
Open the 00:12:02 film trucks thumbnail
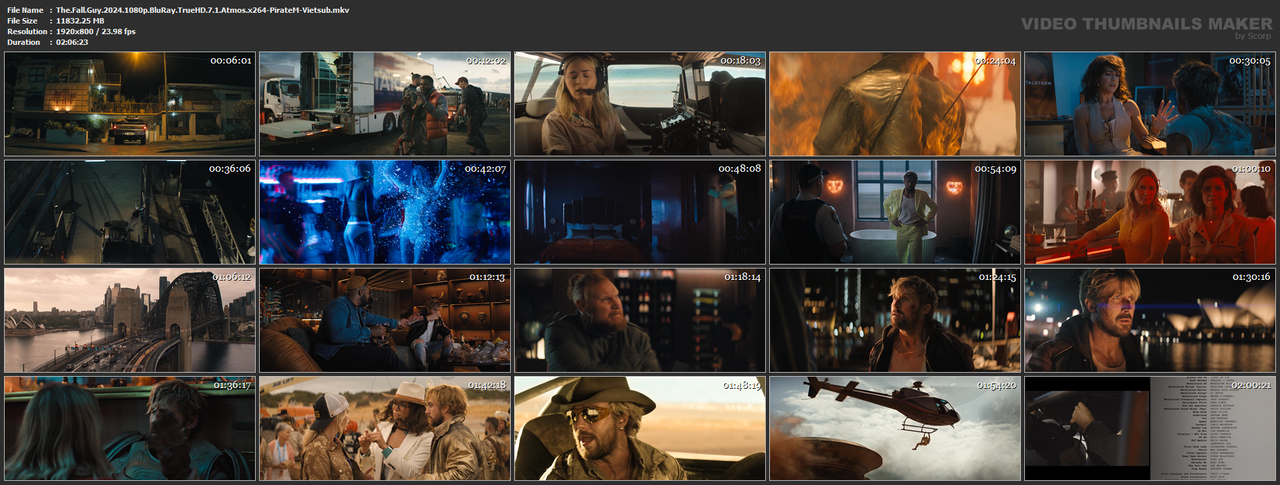385,104
